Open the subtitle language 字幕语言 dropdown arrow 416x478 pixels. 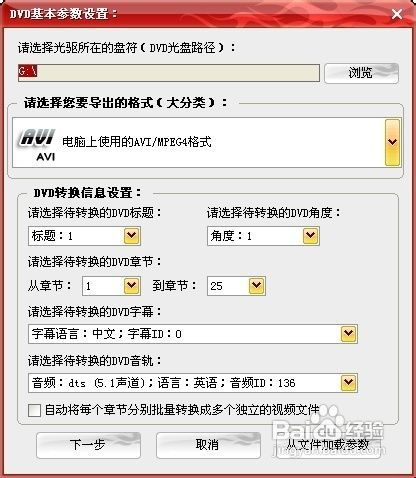pyautogui.click(x=349, y=334)
